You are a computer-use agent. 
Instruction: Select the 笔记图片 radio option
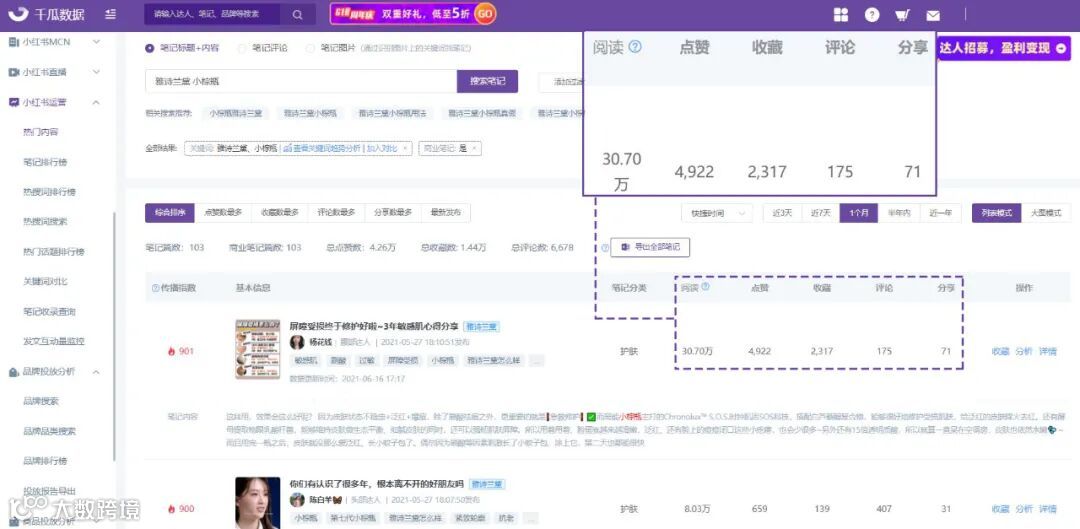point(310,48)
